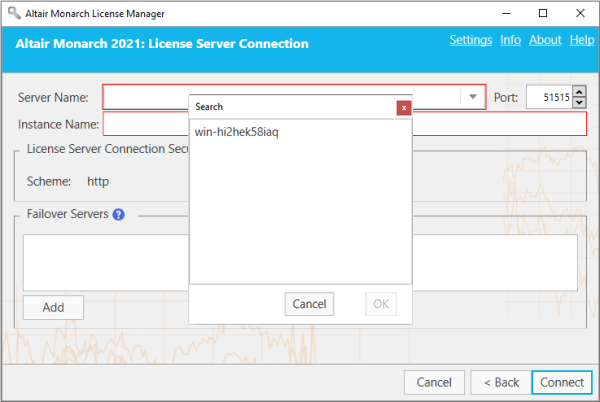Open the Help link

(x=581, y=40)
